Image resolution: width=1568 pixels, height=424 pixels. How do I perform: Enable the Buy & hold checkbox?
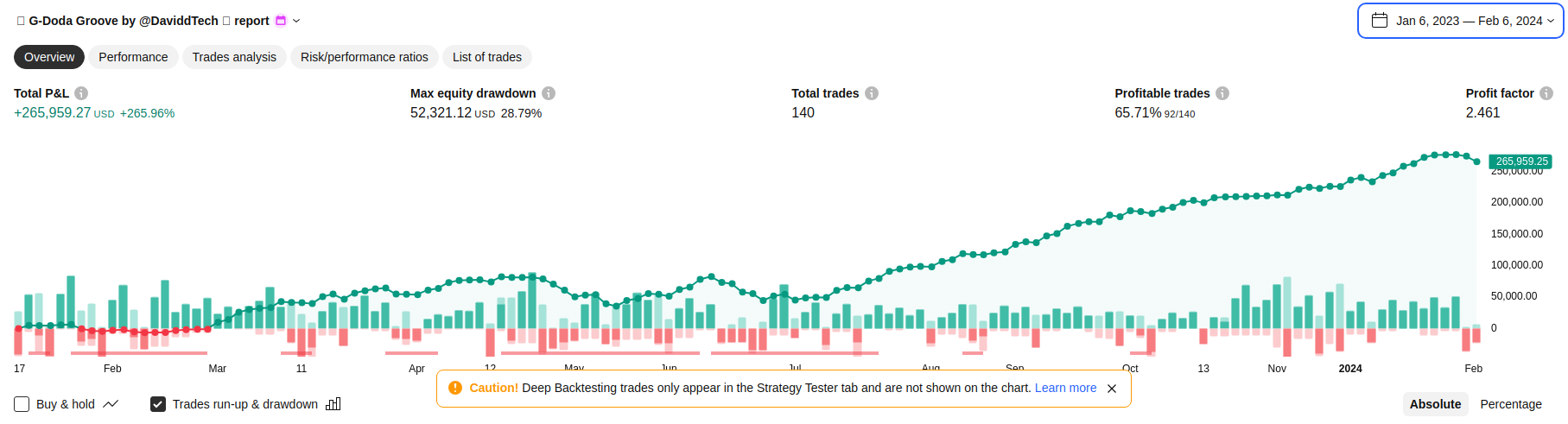tap(22, 404)
